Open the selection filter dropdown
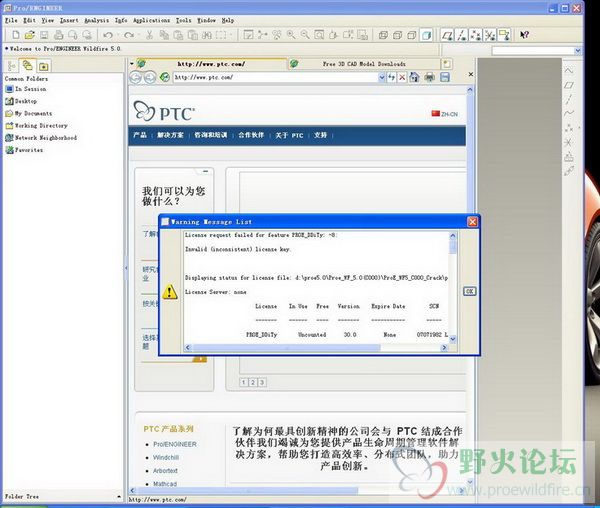 pyautogui.click(x=578, y=50)
